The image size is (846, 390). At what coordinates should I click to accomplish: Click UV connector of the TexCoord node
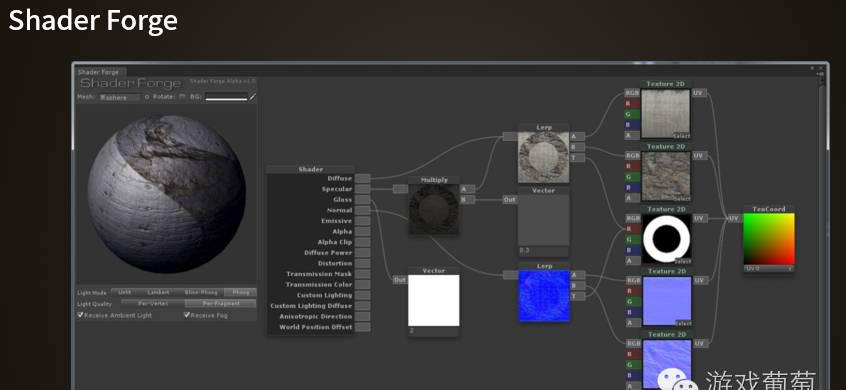pyautogui.click(x=734, y=218)
